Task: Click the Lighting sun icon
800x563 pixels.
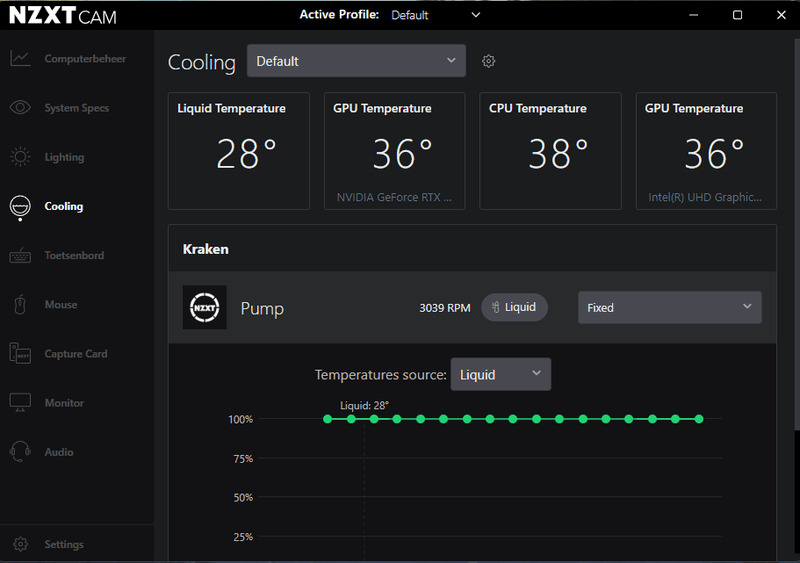Action: tap(20, 157)
